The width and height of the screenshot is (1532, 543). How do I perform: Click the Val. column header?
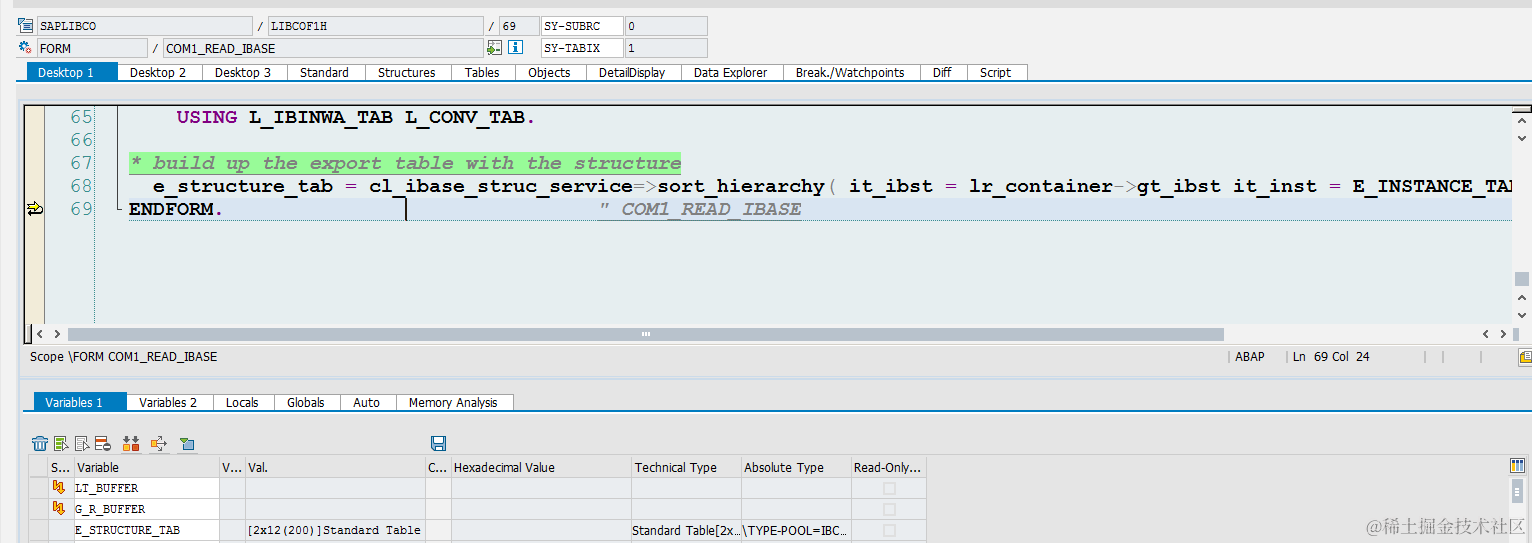[x=335, y=467]
